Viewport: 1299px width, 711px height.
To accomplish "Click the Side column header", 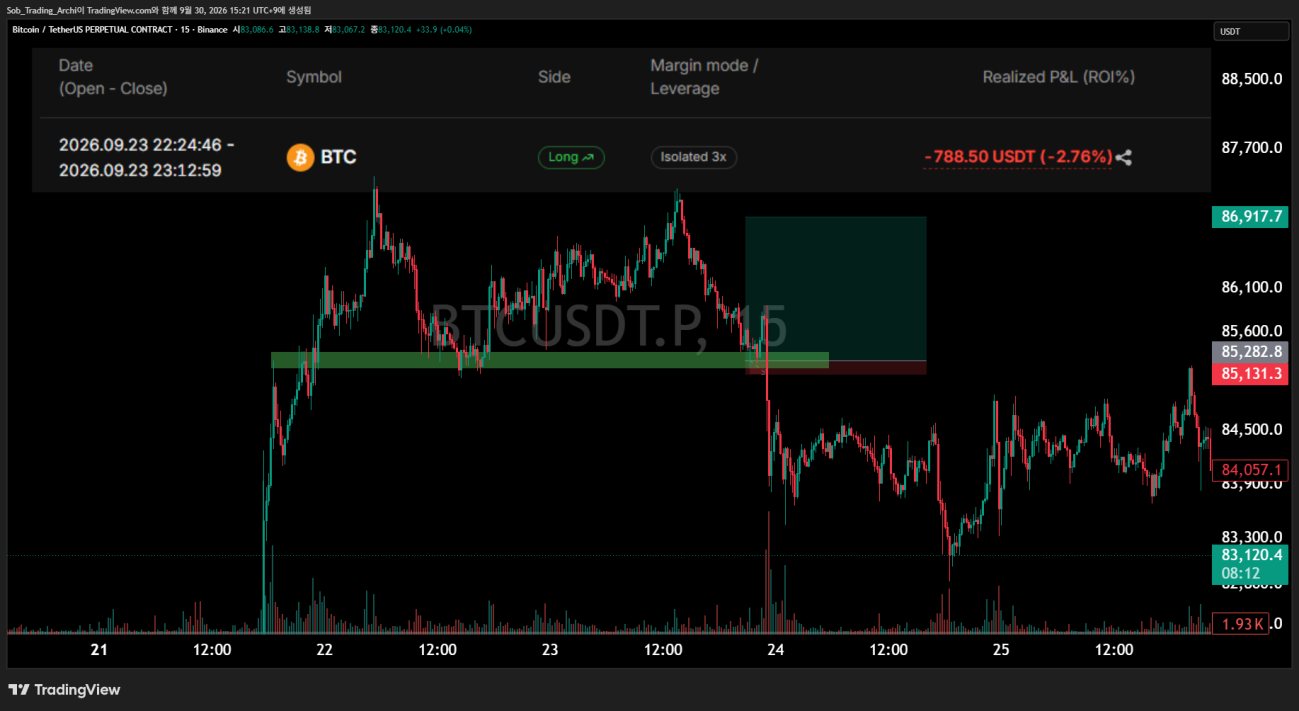I will (554, 77).
